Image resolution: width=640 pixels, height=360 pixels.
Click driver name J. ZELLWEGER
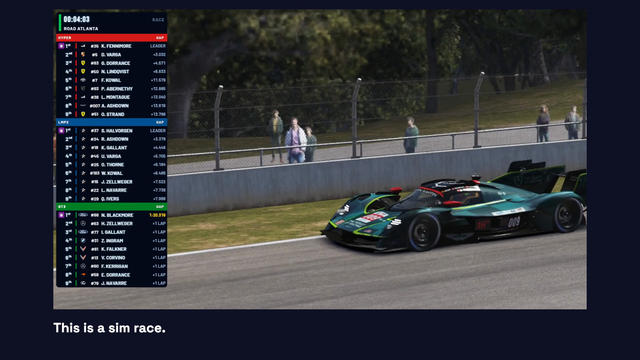point(117,182)
